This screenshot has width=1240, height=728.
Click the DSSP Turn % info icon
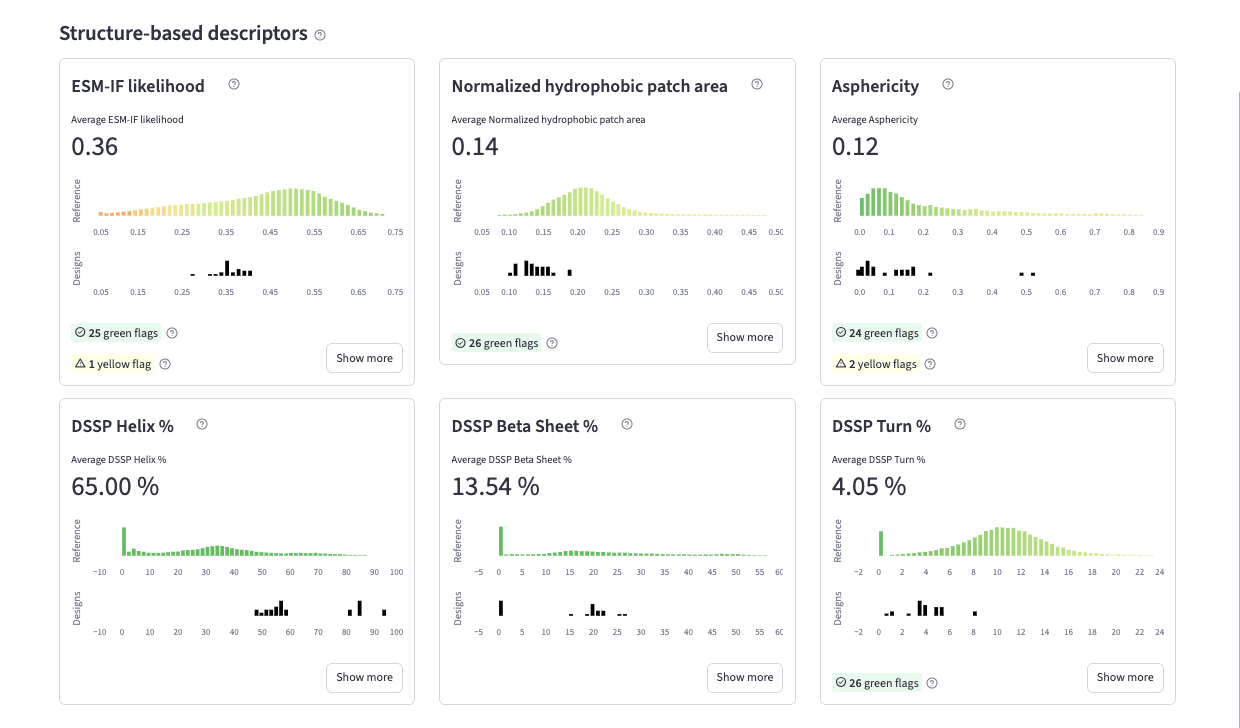click(960, 425)
